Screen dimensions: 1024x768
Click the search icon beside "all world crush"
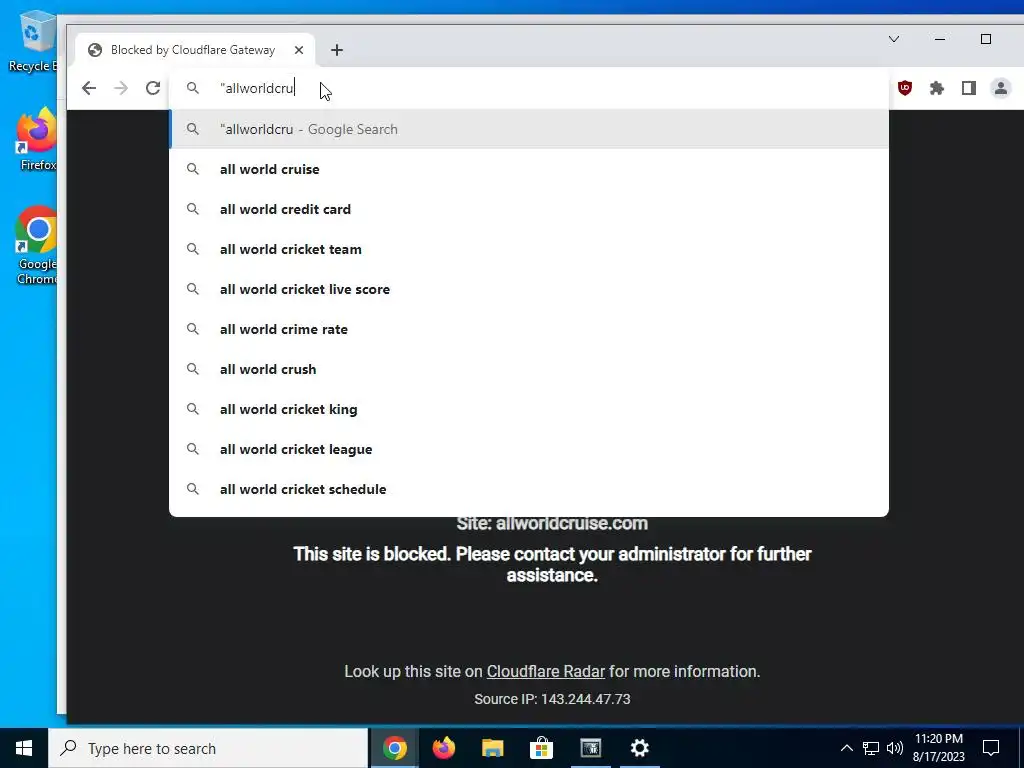(193, 369)
